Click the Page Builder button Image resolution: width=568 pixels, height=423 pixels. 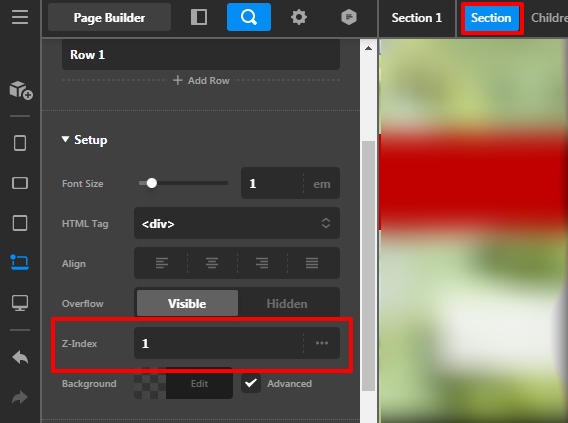tap(109, 17)
